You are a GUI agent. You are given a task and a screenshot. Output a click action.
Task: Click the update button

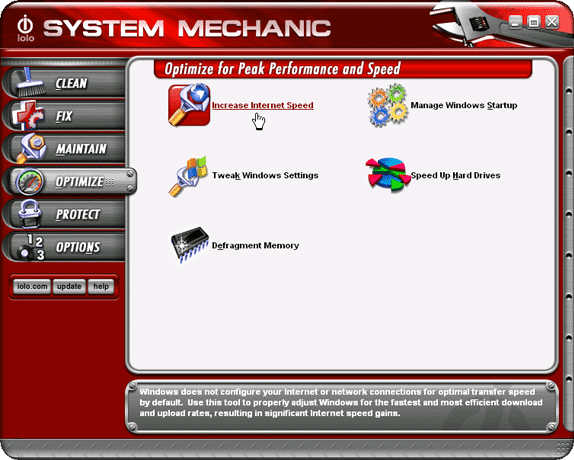point(69,286)
